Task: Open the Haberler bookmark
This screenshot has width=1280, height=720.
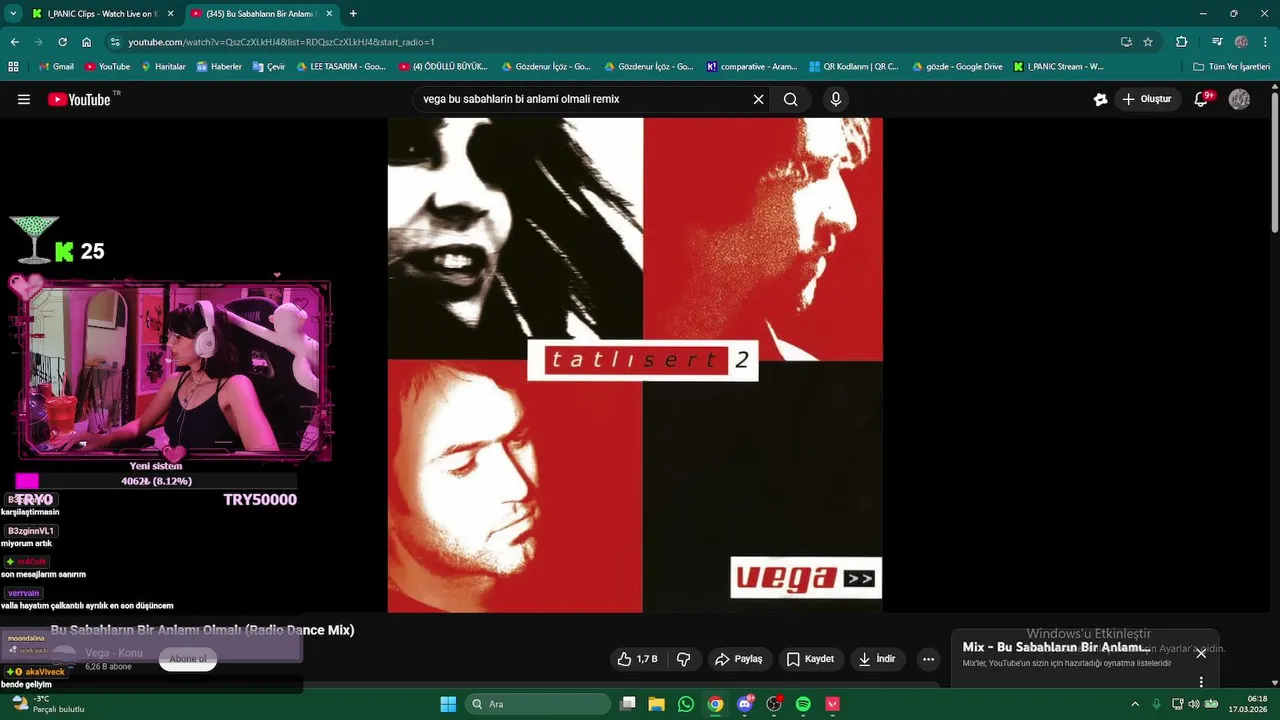Action: click(219, 67)
